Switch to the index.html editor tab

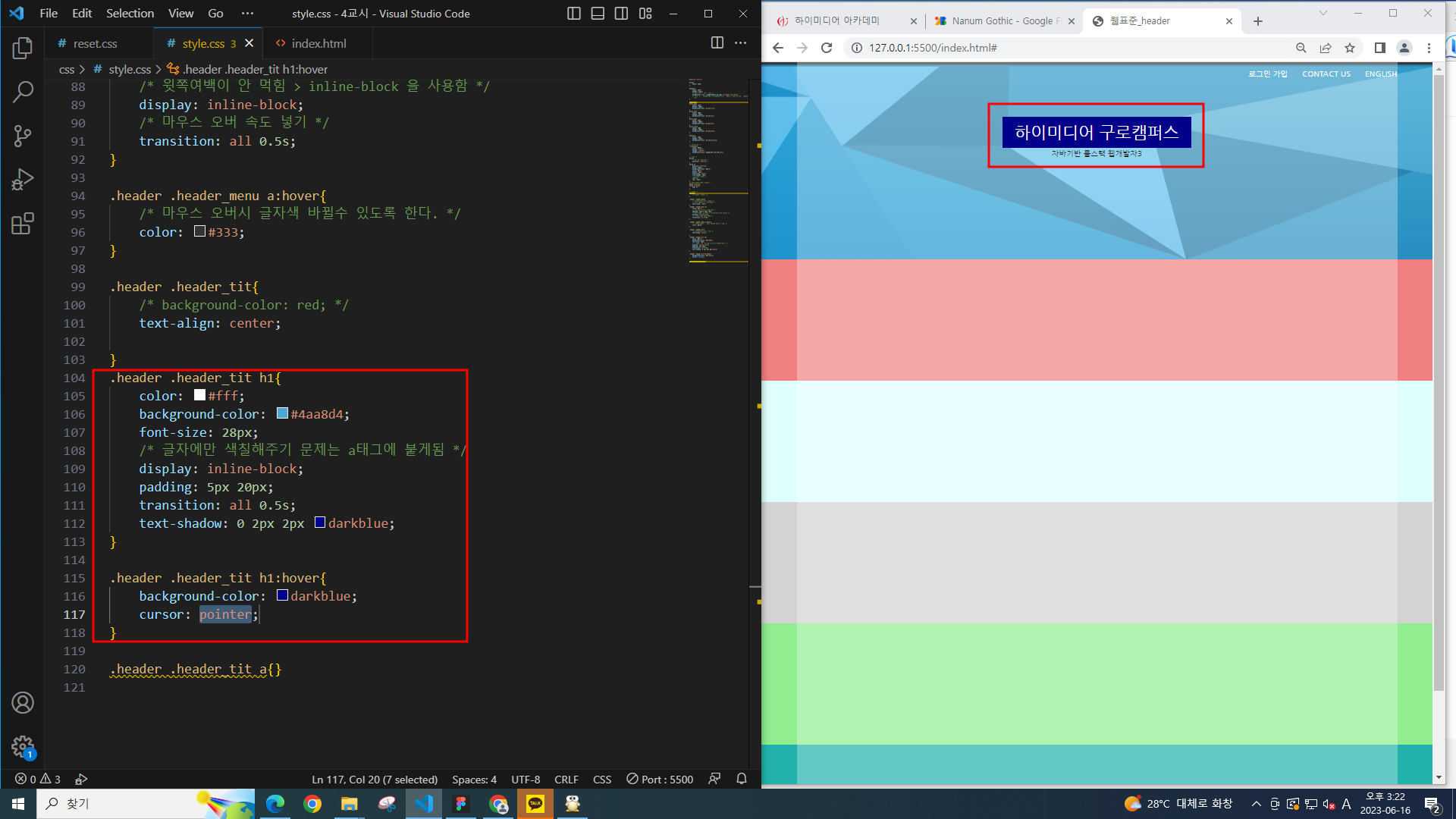318,43
